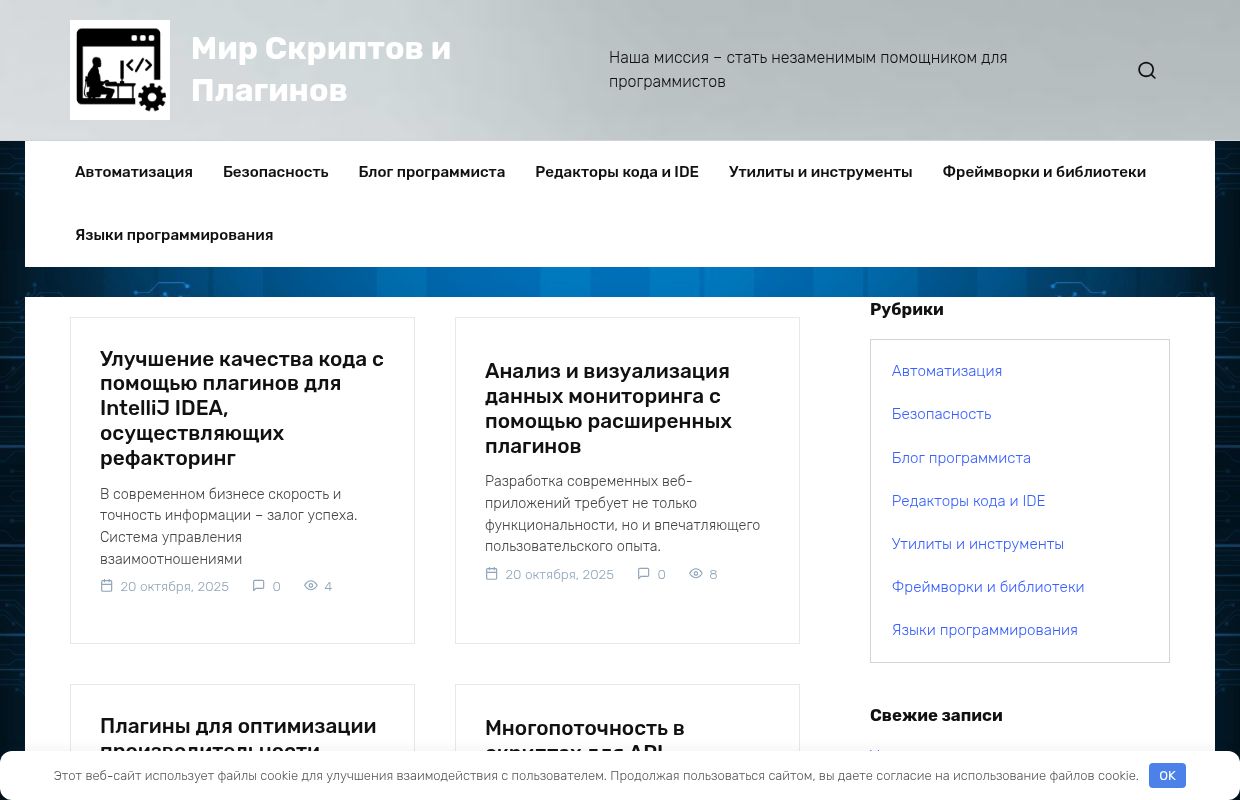Open Редакторы кода и IDE menu item

click(616, 172)
